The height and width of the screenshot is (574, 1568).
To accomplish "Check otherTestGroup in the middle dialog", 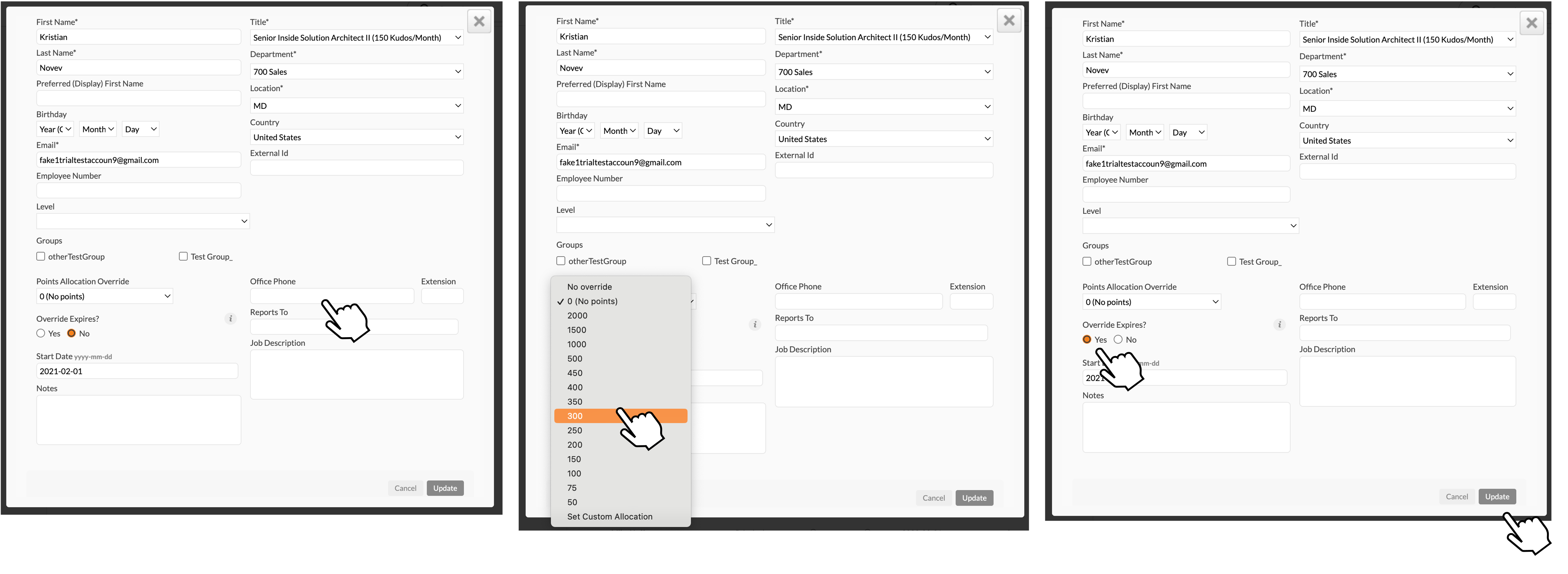I will click(561, 261).
